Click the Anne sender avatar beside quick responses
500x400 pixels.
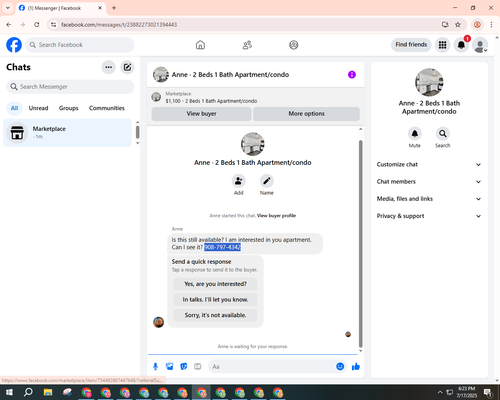(158, 322)
